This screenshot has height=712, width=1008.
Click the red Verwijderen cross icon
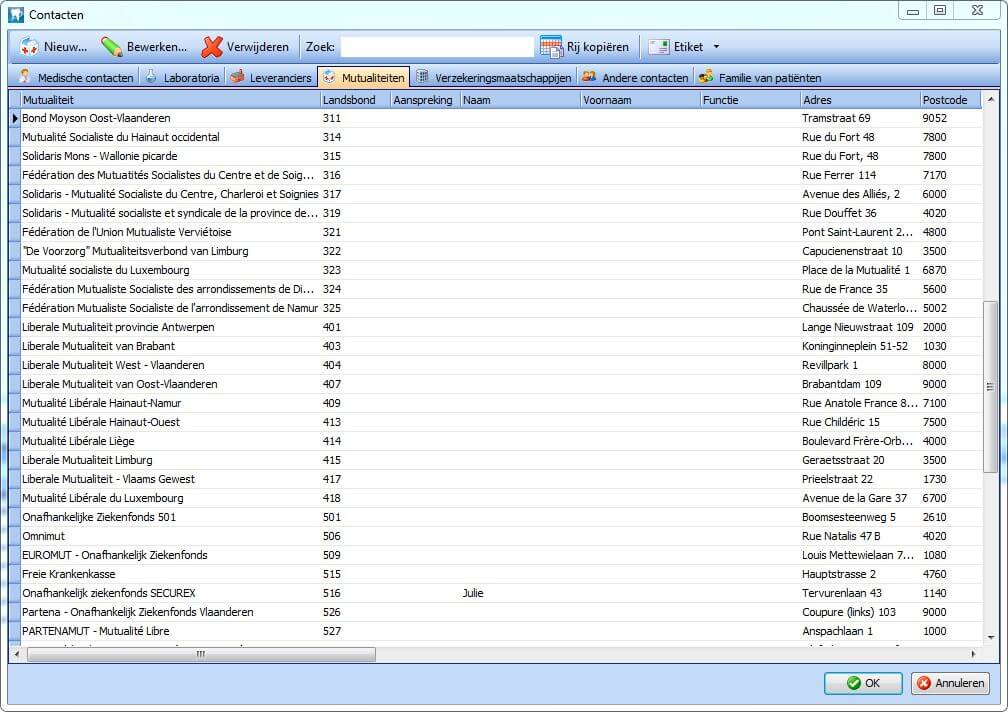click(211, 47)
